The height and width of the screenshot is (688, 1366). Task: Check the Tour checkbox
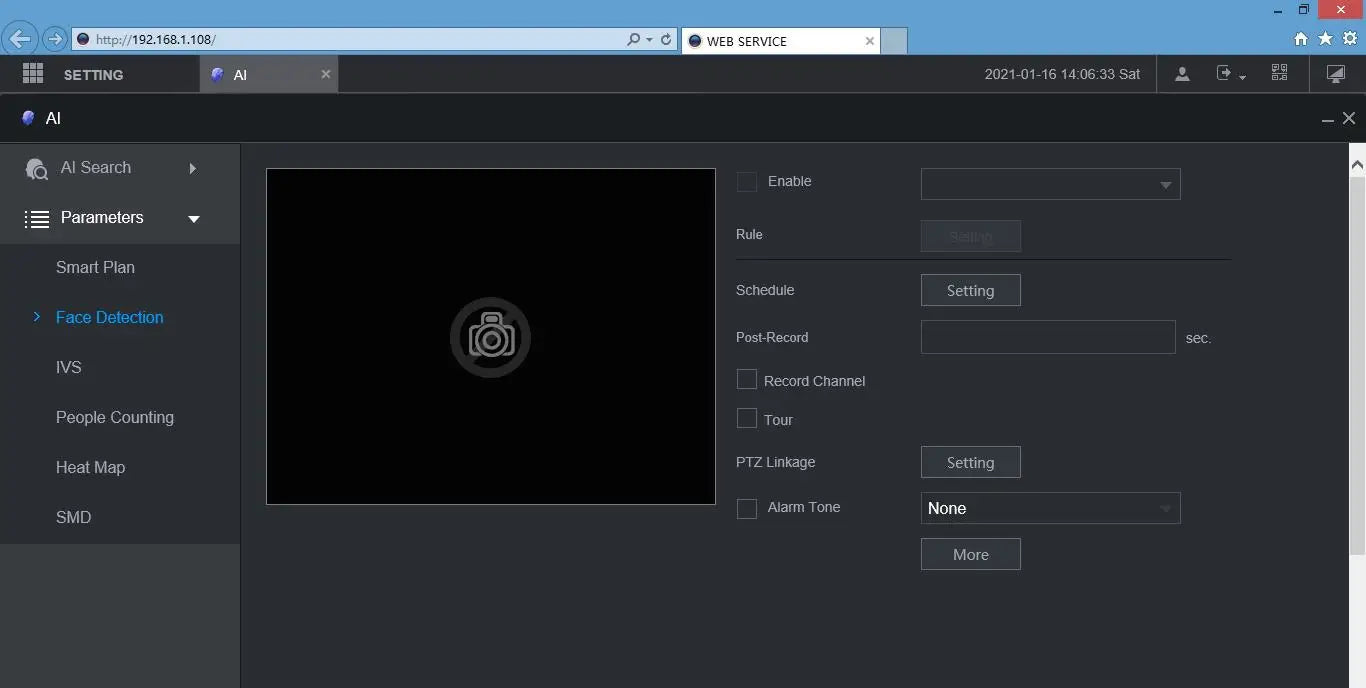pos(747,419)
